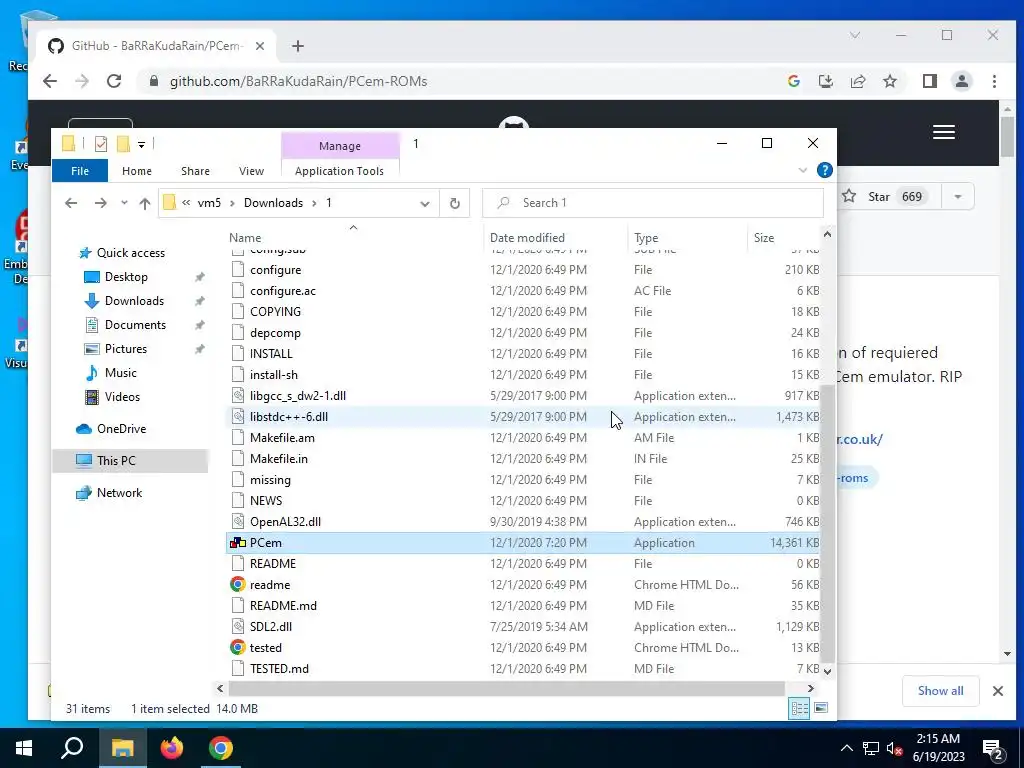This screenshot has height=768, width=1024.
Task: Open Pictures in the navigation pane
Action: pos(125,349)
